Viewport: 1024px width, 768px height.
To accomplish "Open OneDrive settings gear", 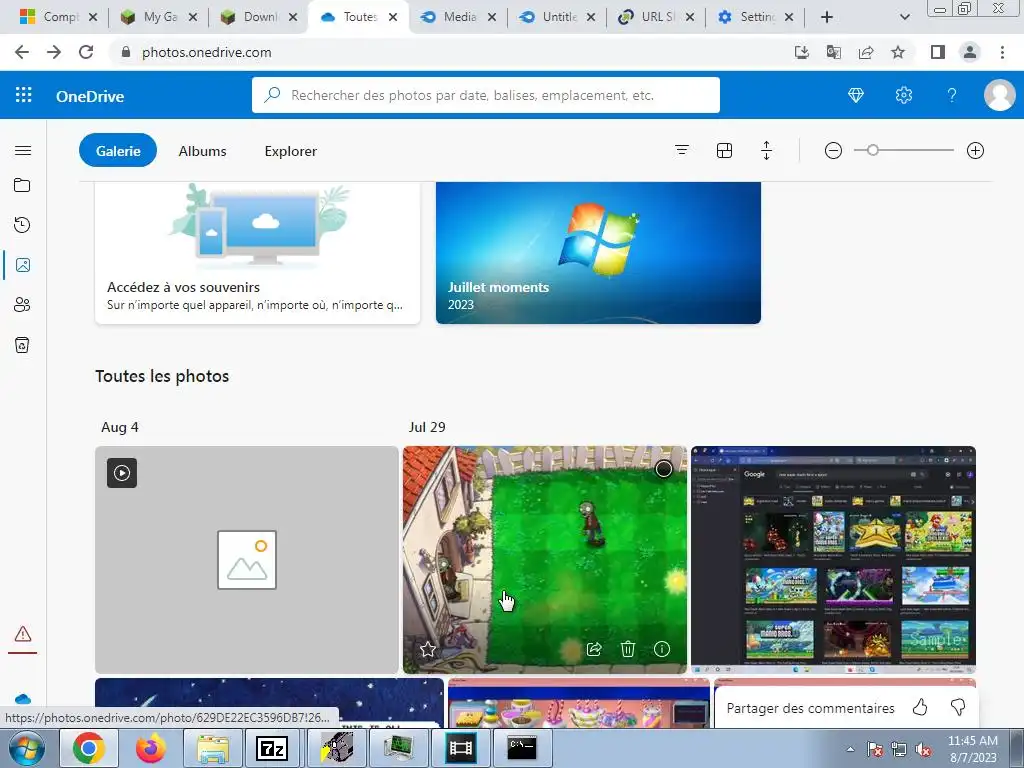I will [x=904, y=95].
